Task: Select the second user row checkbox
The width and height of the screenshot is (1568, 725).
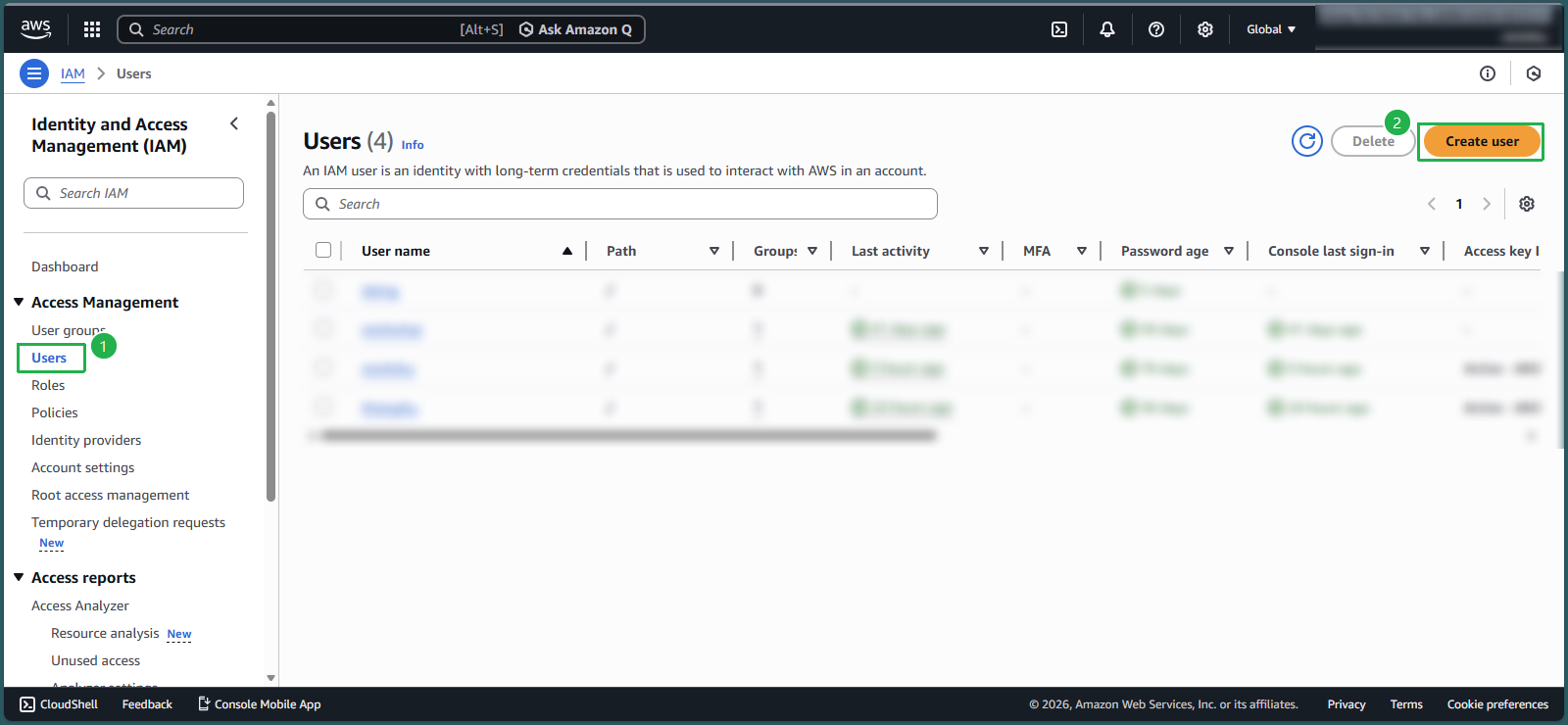Action: tap(323, 329)
